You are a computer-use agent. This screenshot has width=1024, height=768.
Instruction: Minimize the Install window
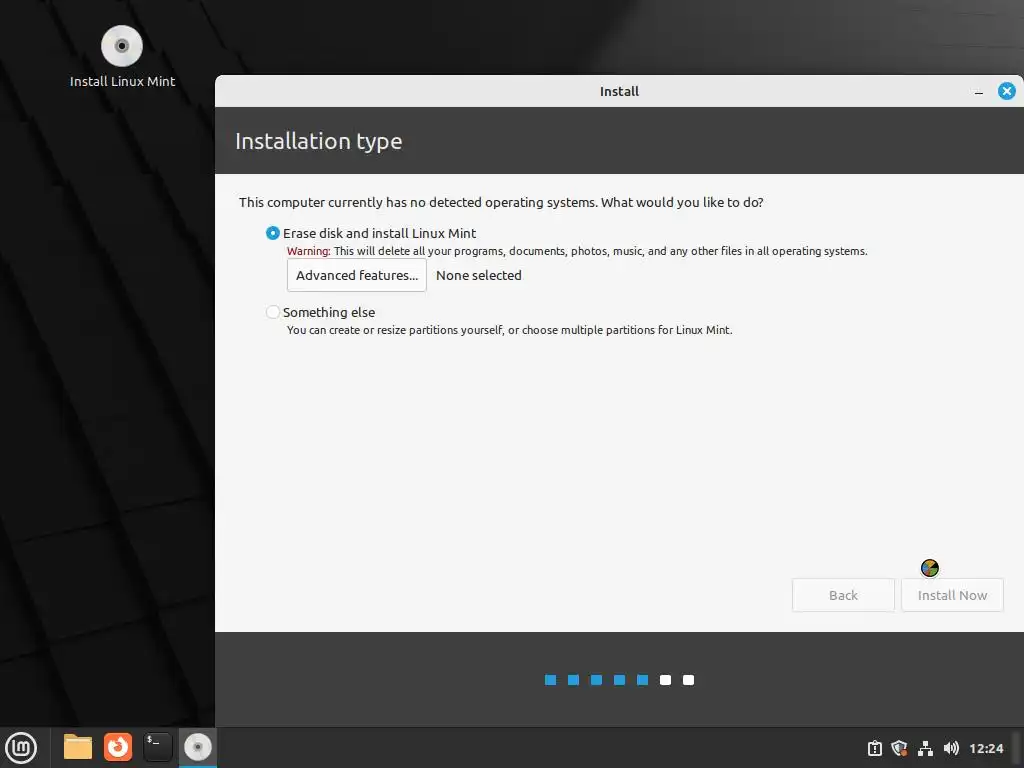(978, 92)
